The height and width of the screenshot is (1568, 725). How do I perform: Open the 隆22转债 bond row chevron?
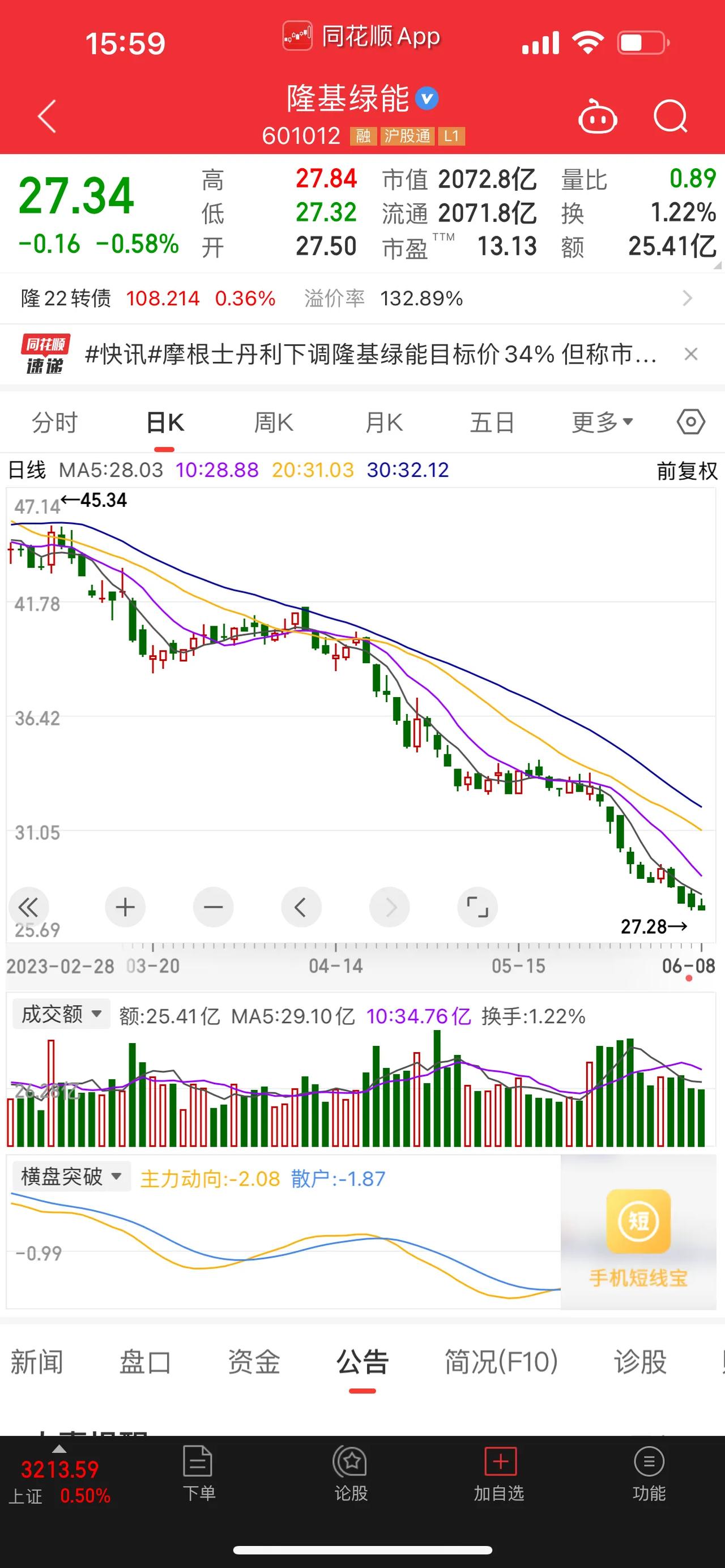pos(688,298)
